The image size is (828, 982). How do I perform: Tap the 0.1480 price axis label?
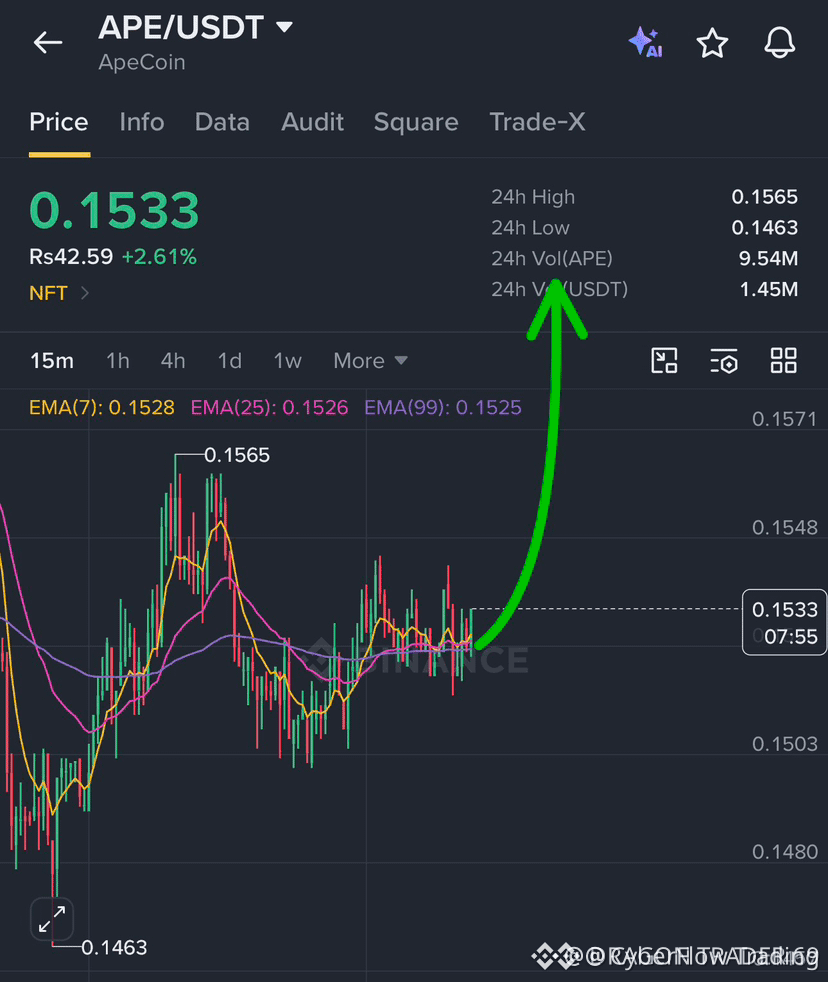point(785,852)
